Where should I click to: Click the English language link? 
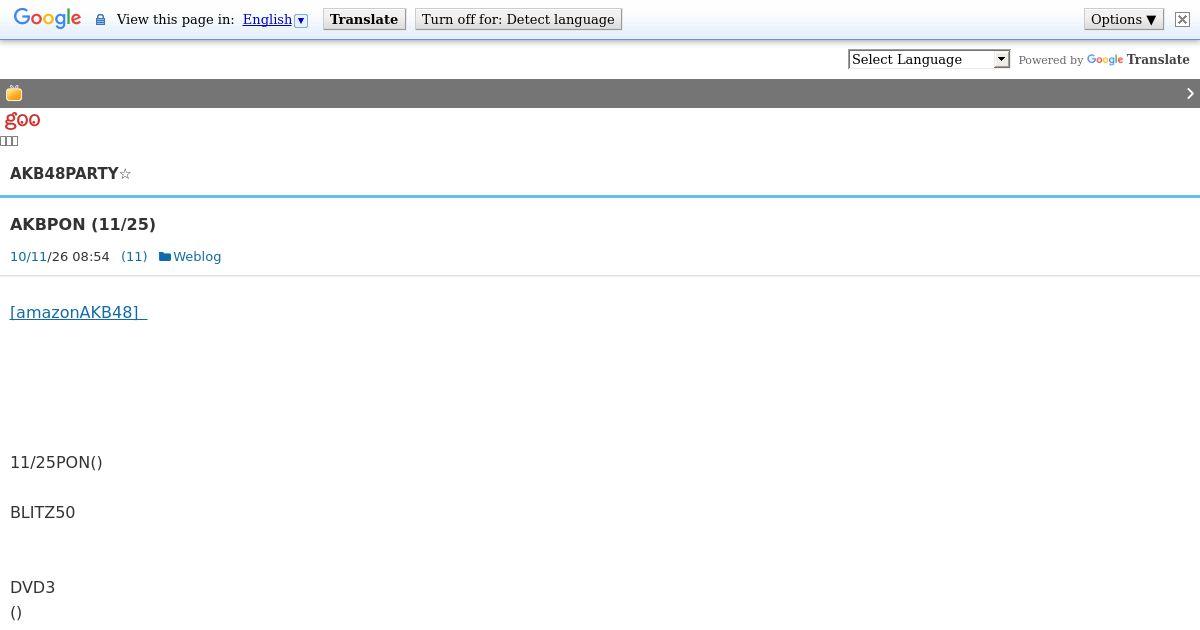coord(267,19)
